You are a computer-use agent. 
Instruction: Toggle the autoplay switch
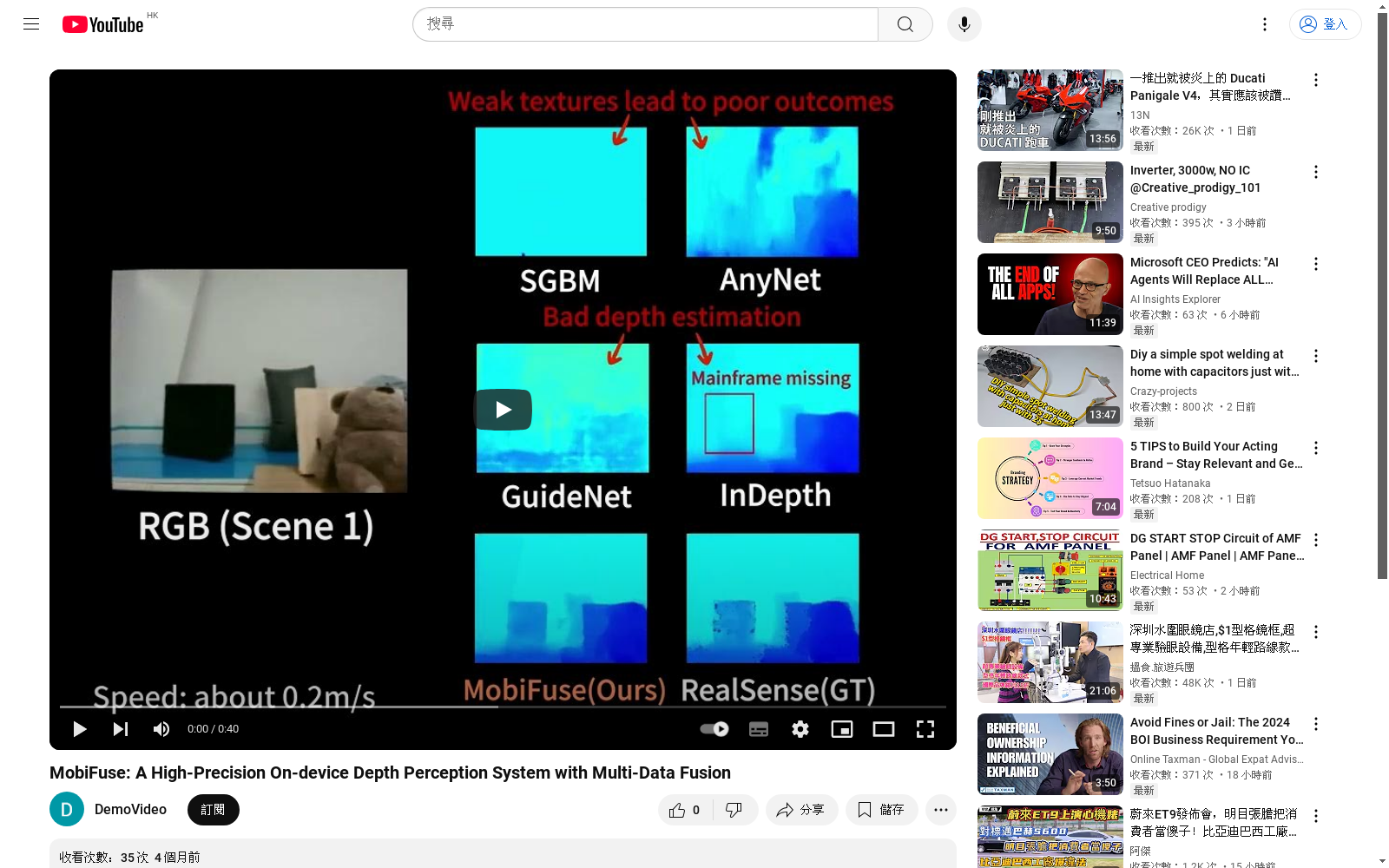[714, 729]
